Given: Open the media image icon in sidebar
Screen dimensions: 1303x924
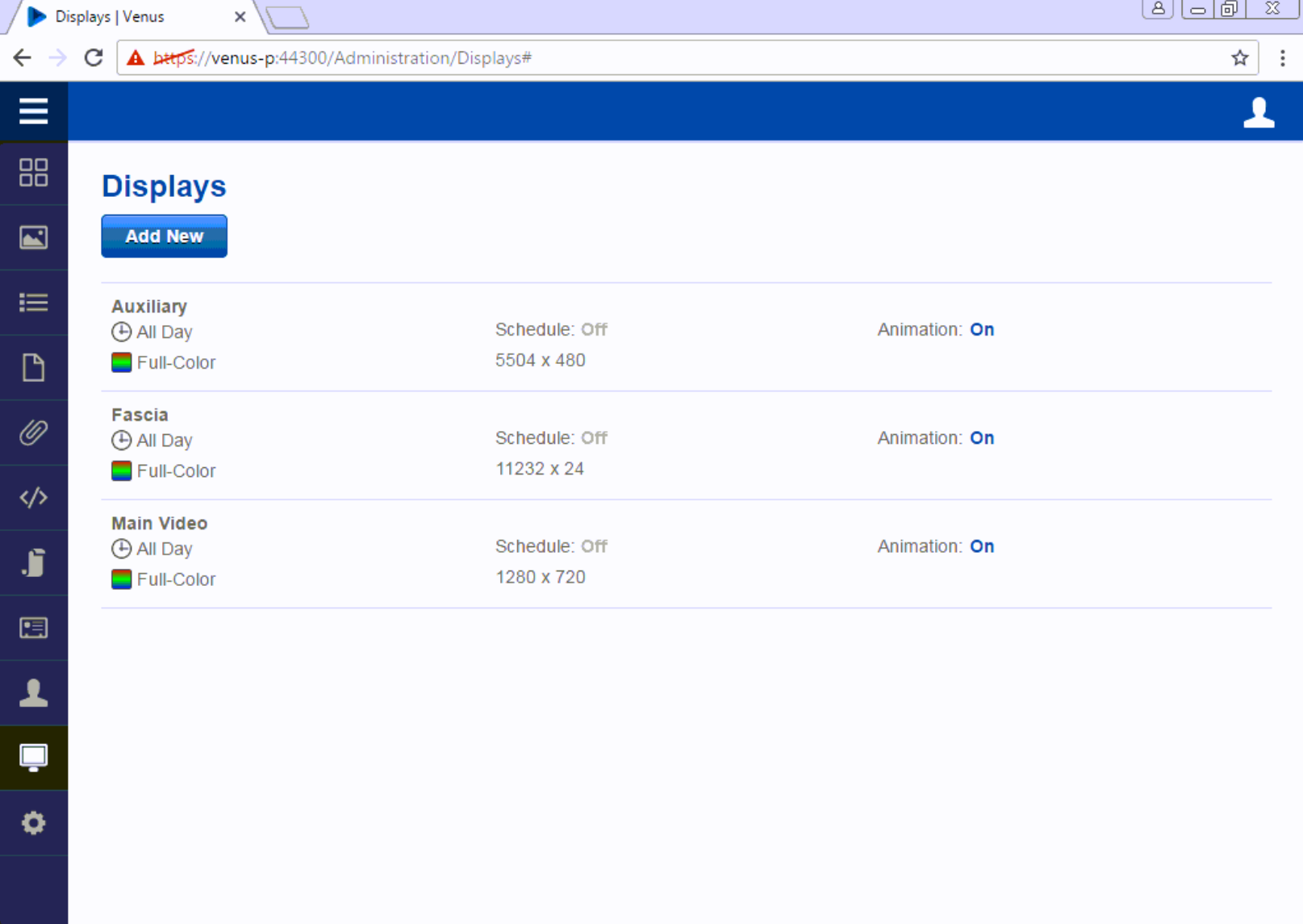Looking at the screenshot, I should coord(33,237).
